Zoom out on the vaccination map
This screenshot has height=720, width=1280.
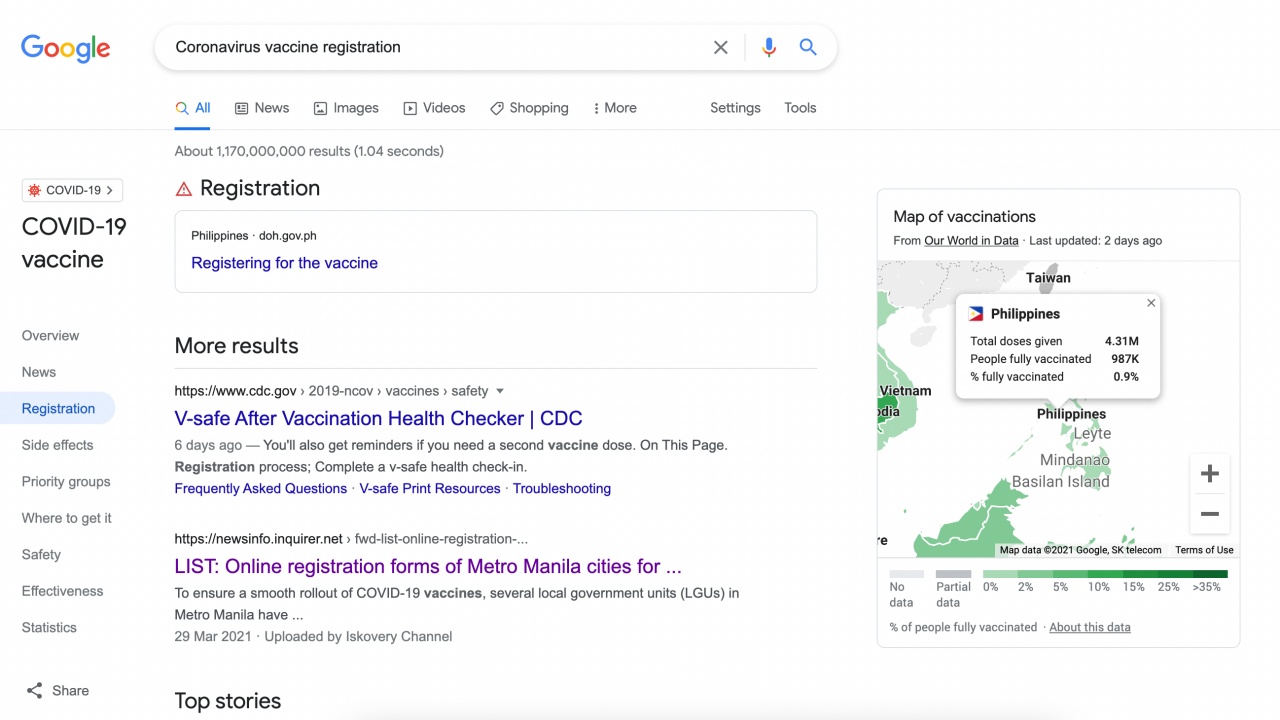[1209, 514]
